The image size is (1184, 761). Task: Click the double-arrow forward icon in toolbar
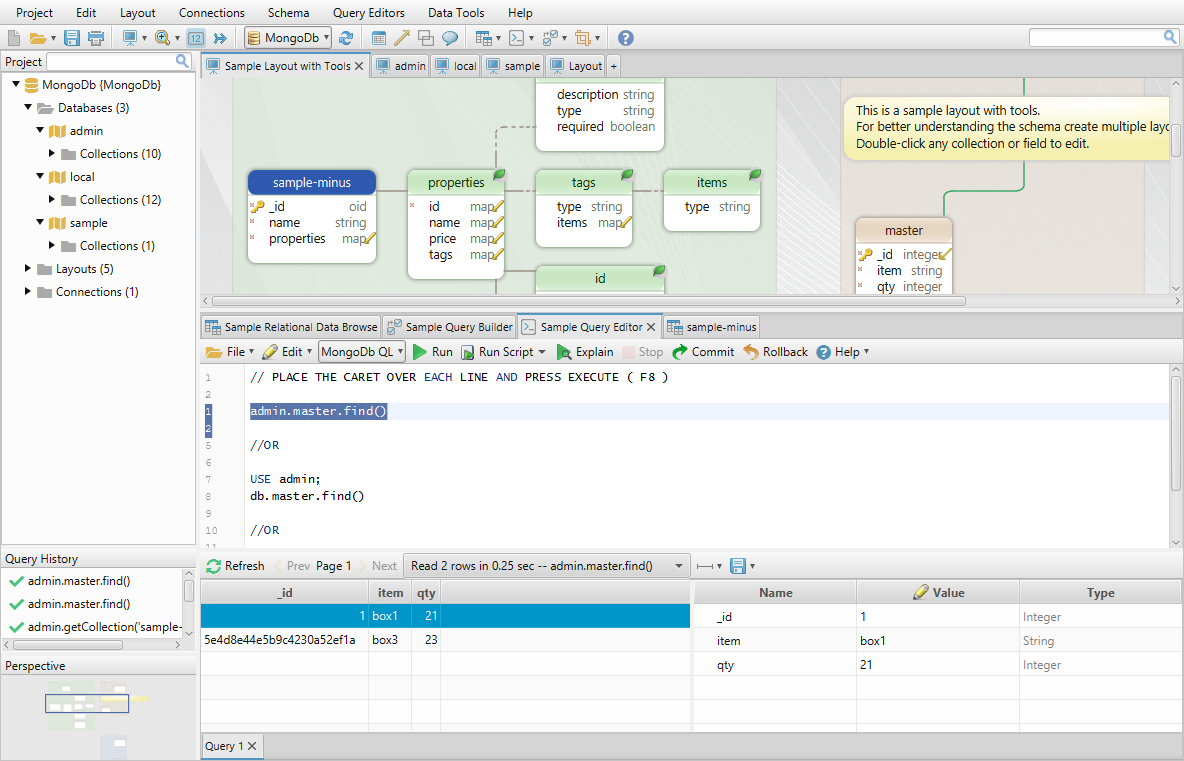(220, 38)
